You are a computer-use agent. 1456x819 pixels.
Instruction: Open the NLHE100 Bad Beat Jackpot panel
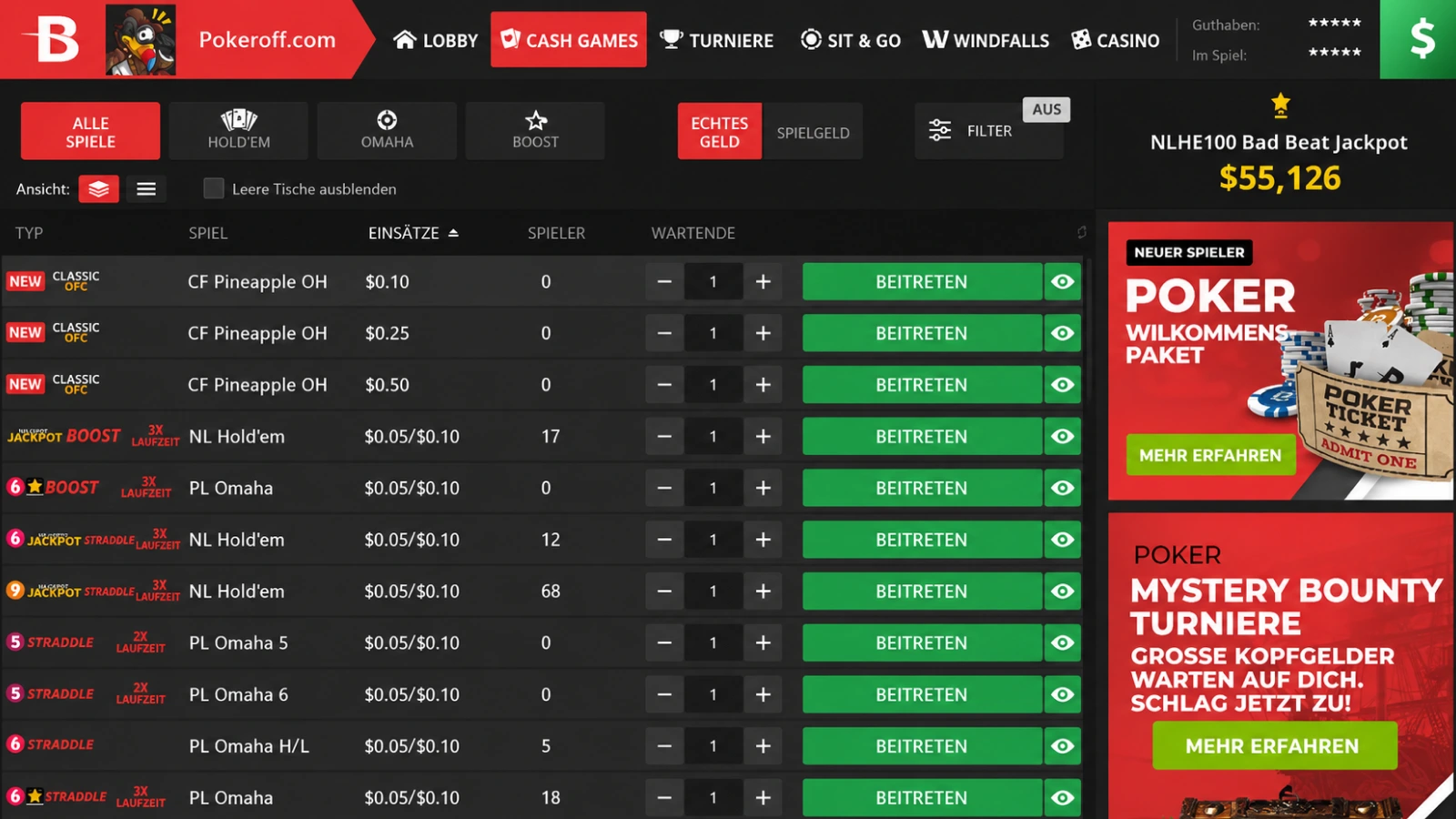1278,146
